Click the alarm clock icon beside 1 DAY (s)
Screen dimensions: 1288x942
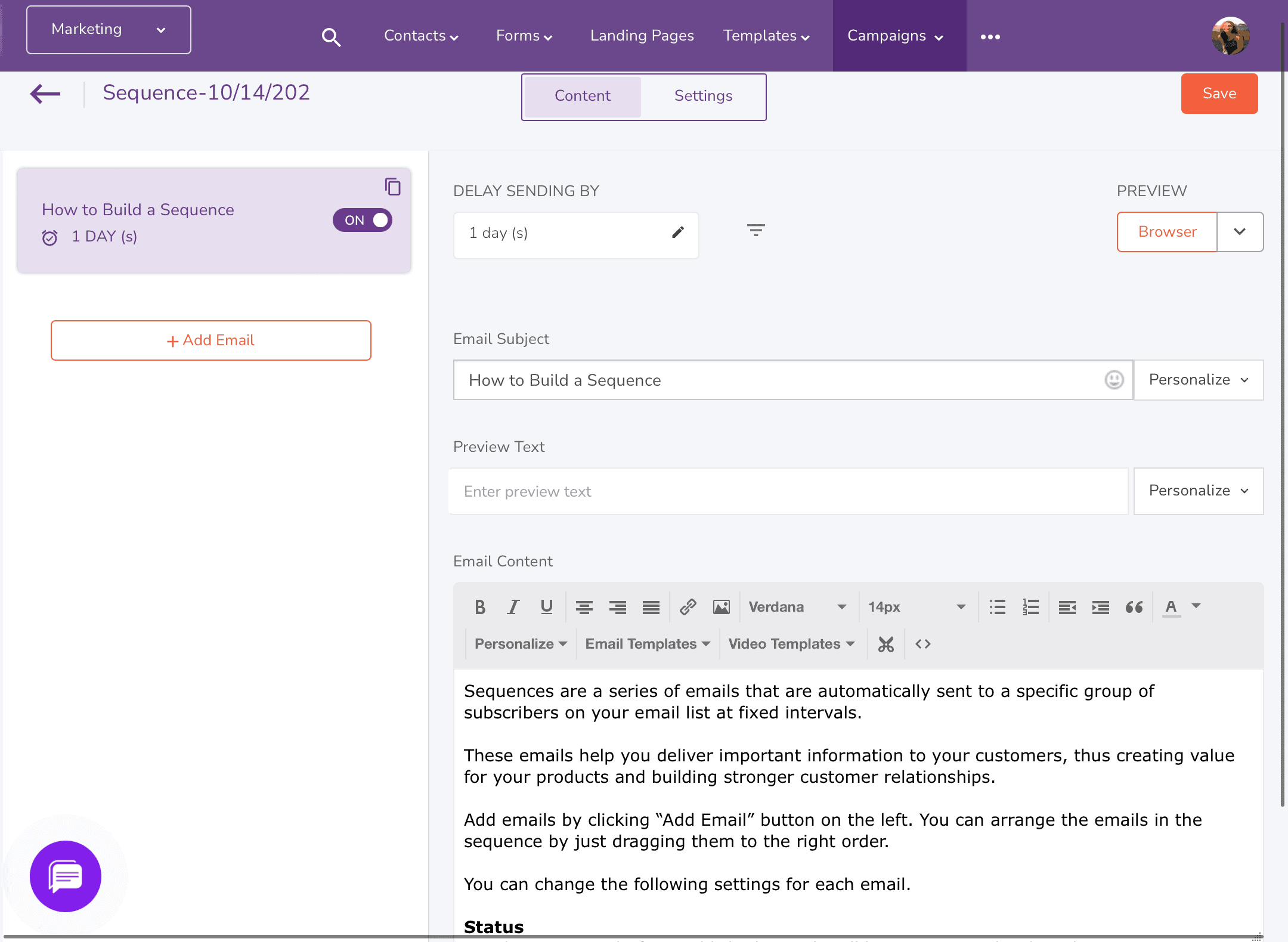[49, 238]
